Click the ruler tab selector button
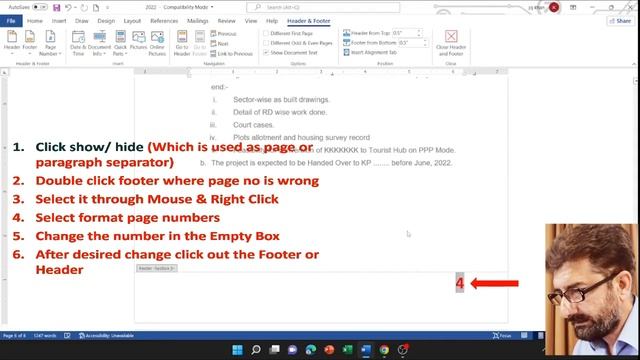 click(4, 72)
